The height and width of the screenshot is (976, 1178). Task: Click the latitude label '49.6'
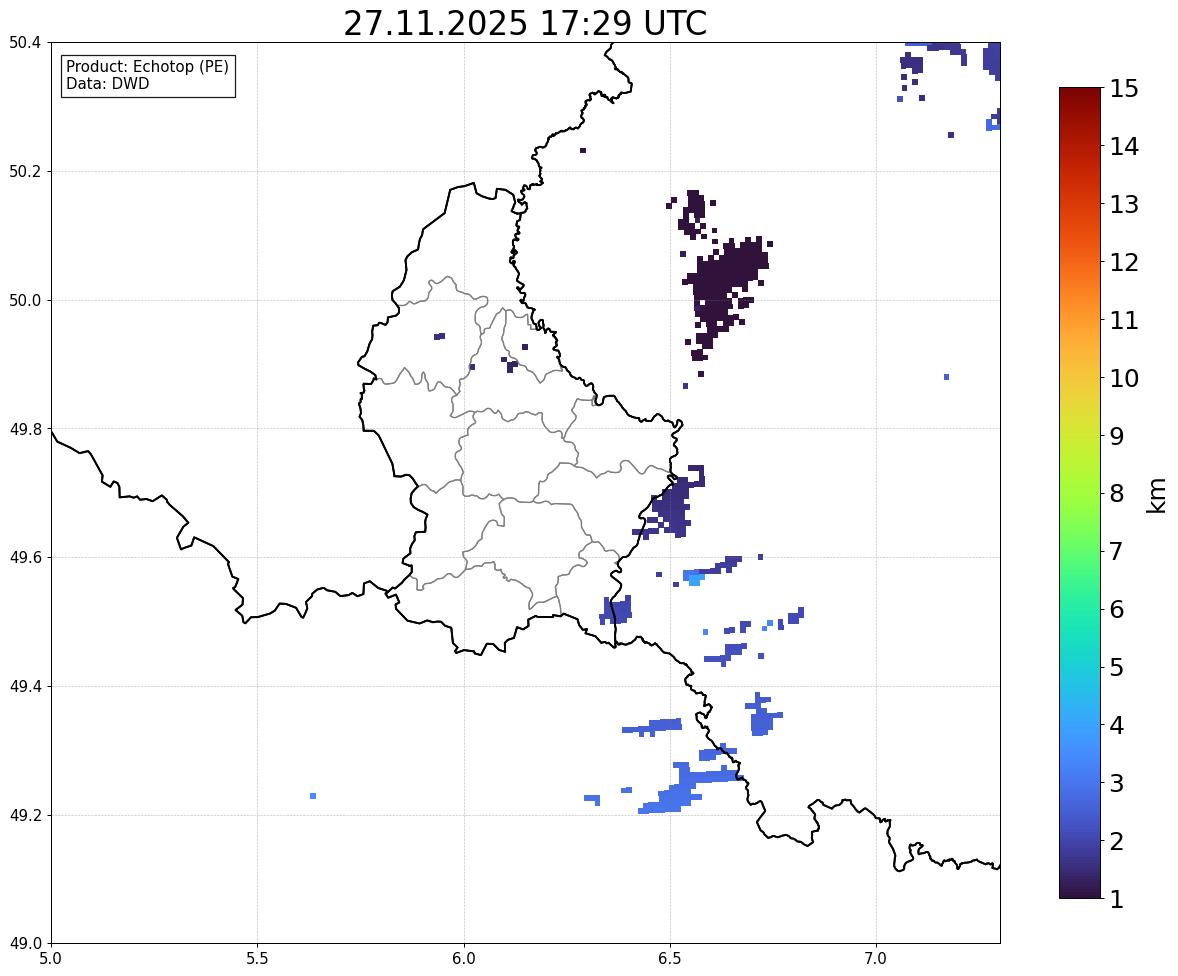[x=25, y=557]
